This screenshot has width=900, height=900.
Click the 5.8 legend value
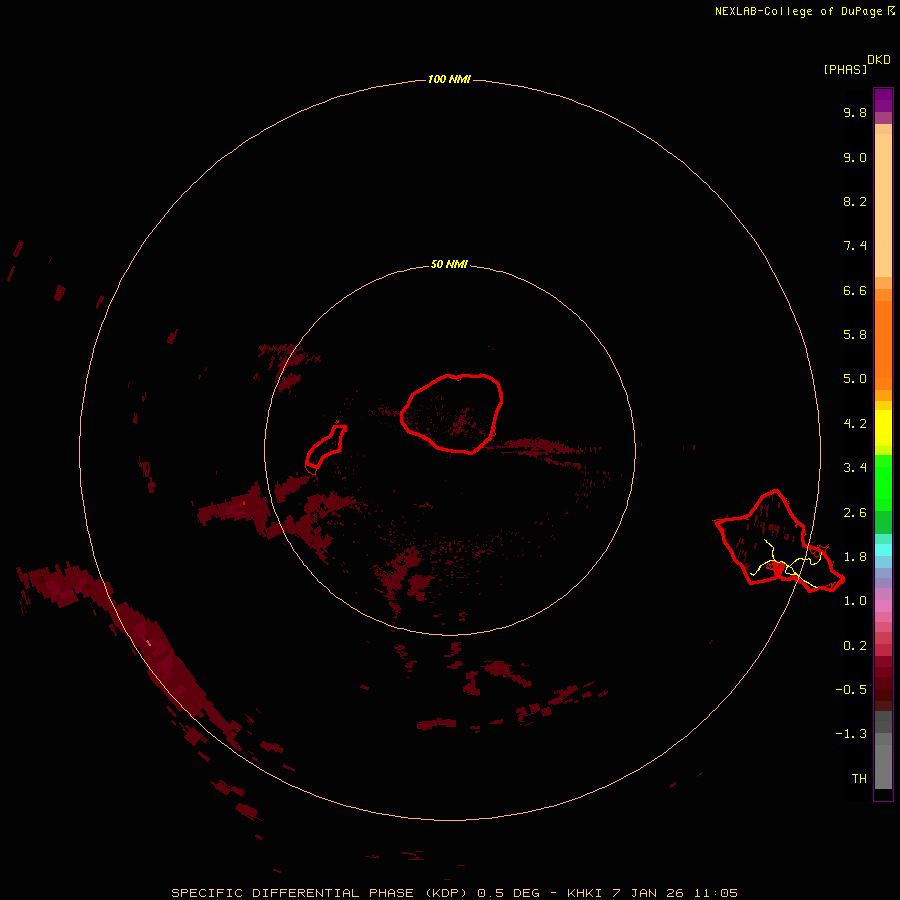855,335
